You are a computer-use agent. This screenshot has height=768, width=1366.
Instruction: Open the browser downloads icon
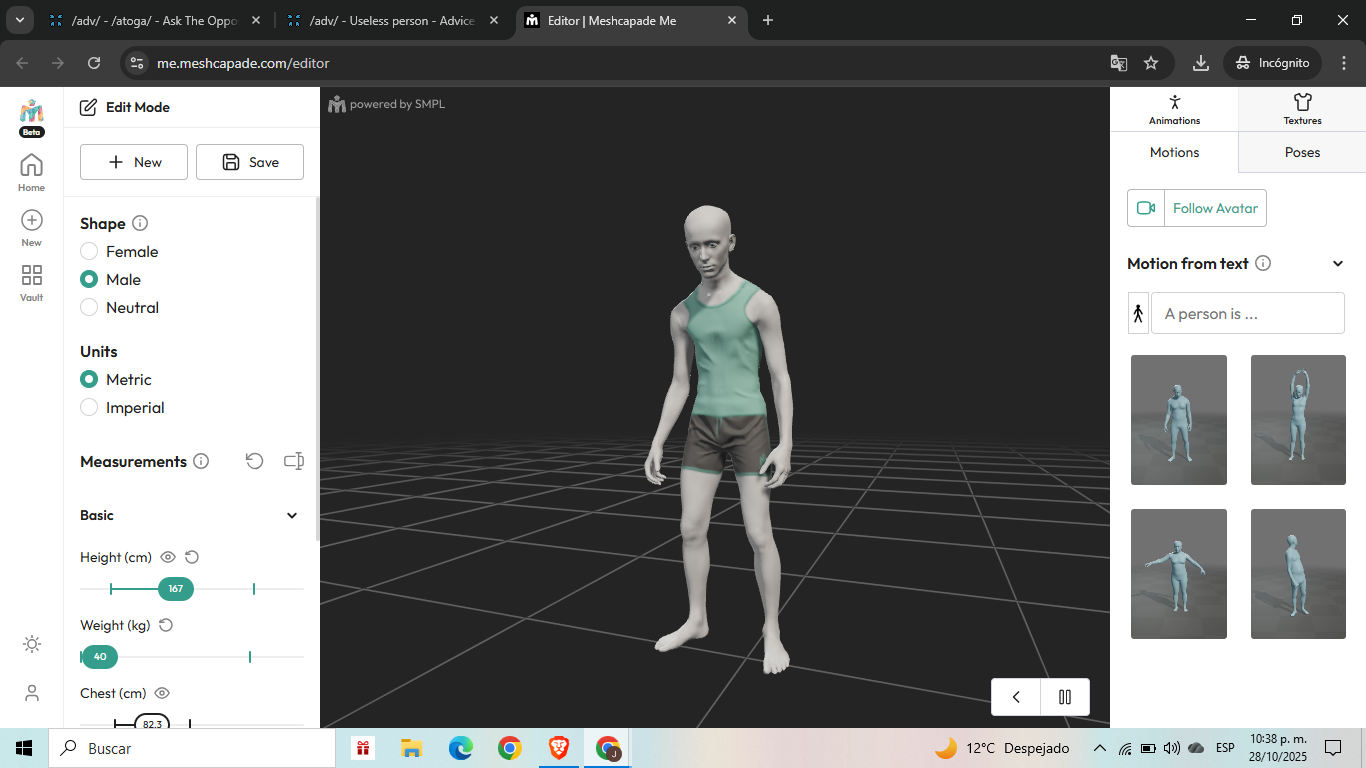1201,63
